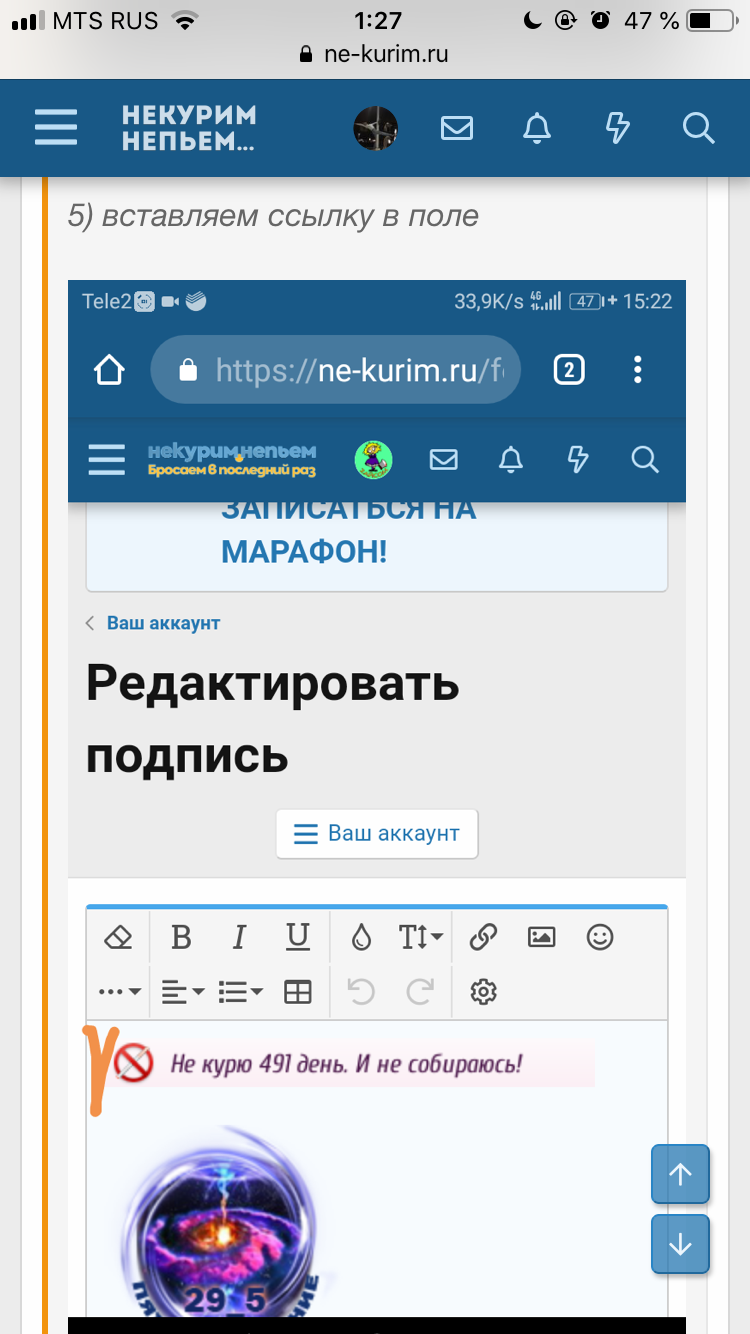Viewport: 750px width, 1334px height.
Task: Toggle bold formatting
Action: (x=181, y=937)
